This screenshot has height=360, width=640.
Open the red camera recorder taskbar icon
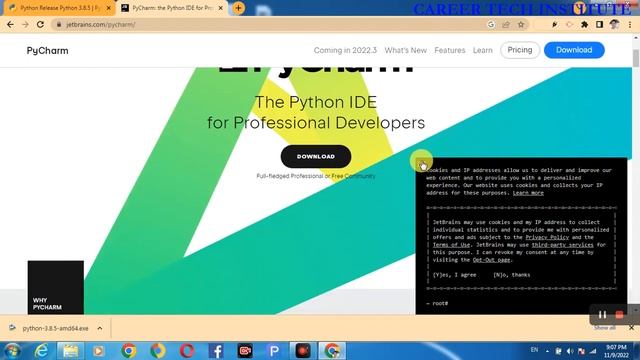click(245, 351)
